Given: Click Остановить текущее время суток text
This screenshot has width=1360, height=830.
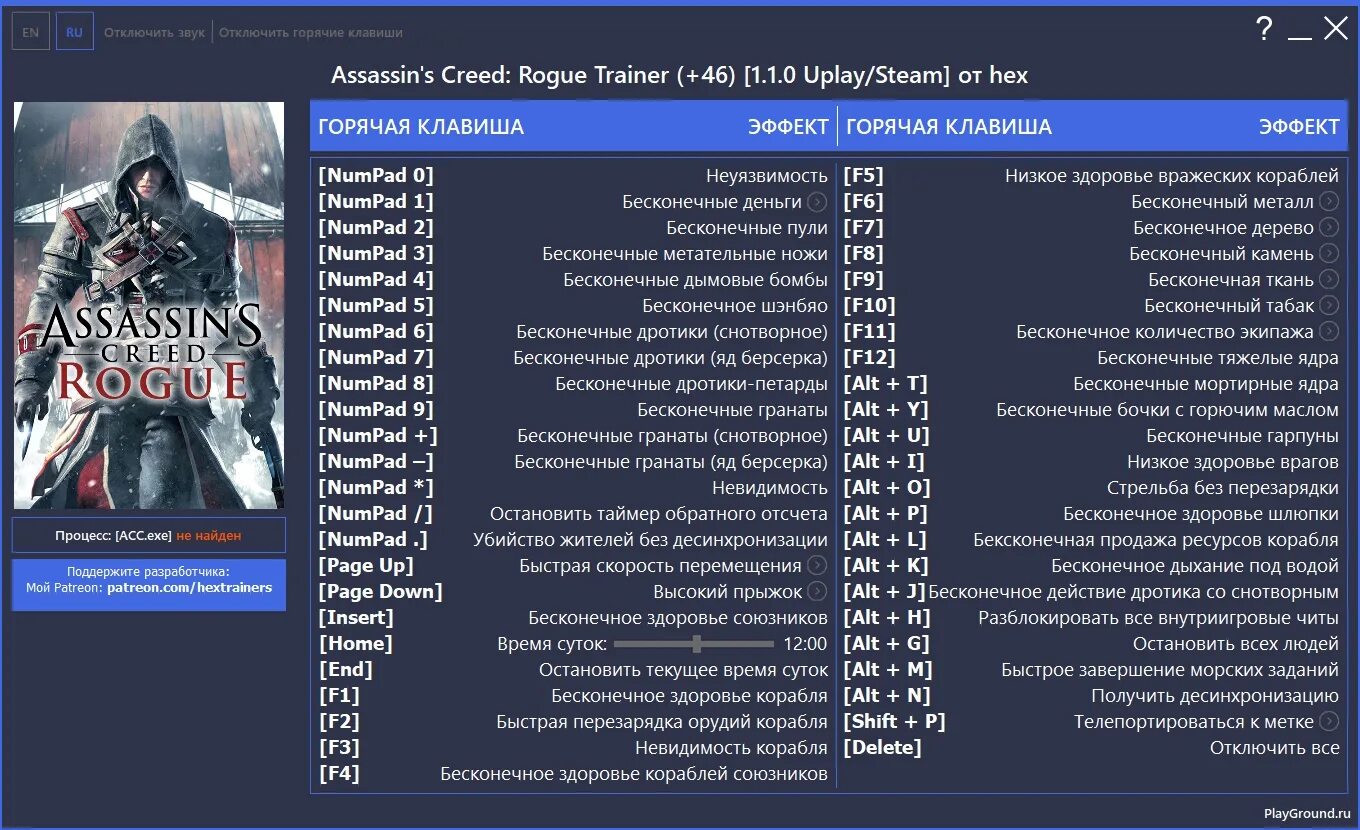Looking at the screenshot, I should click(684, 670).
